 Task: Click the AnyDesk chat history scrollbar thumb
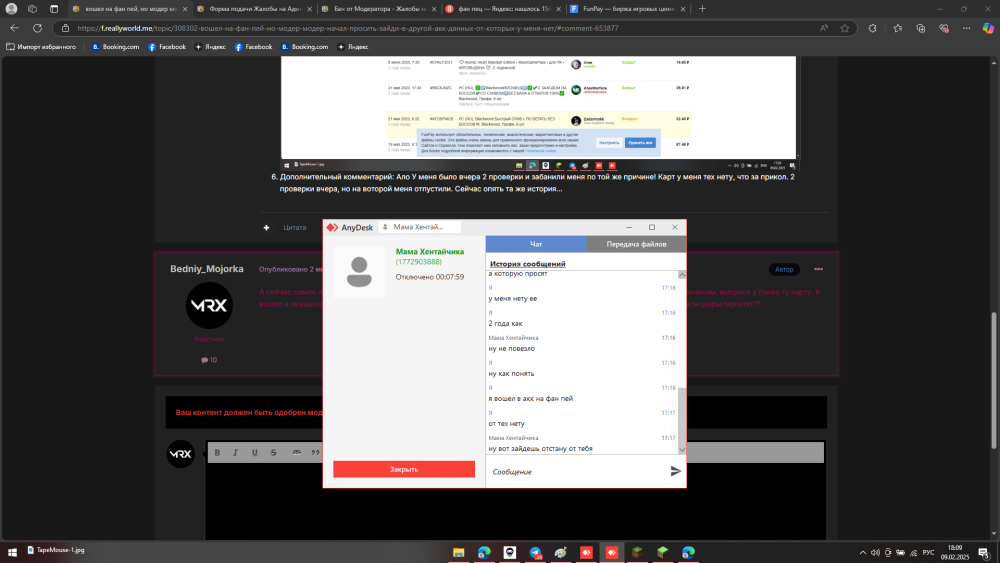(682, 416)
